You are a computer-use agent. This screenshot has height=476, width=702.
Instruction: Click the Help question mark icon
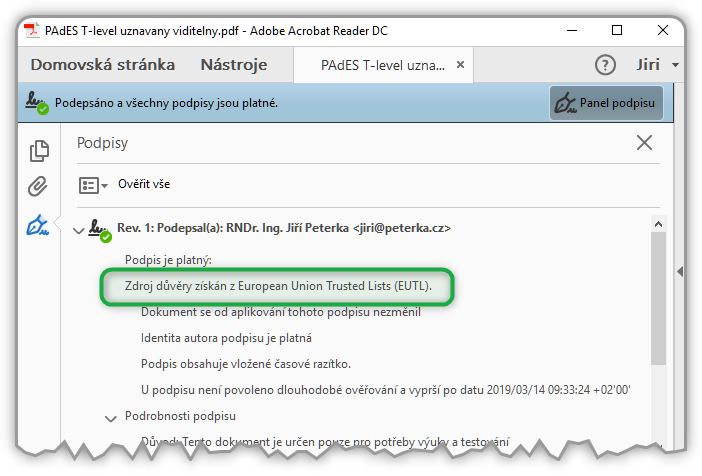pyautogui.click(x=605, y=65)
